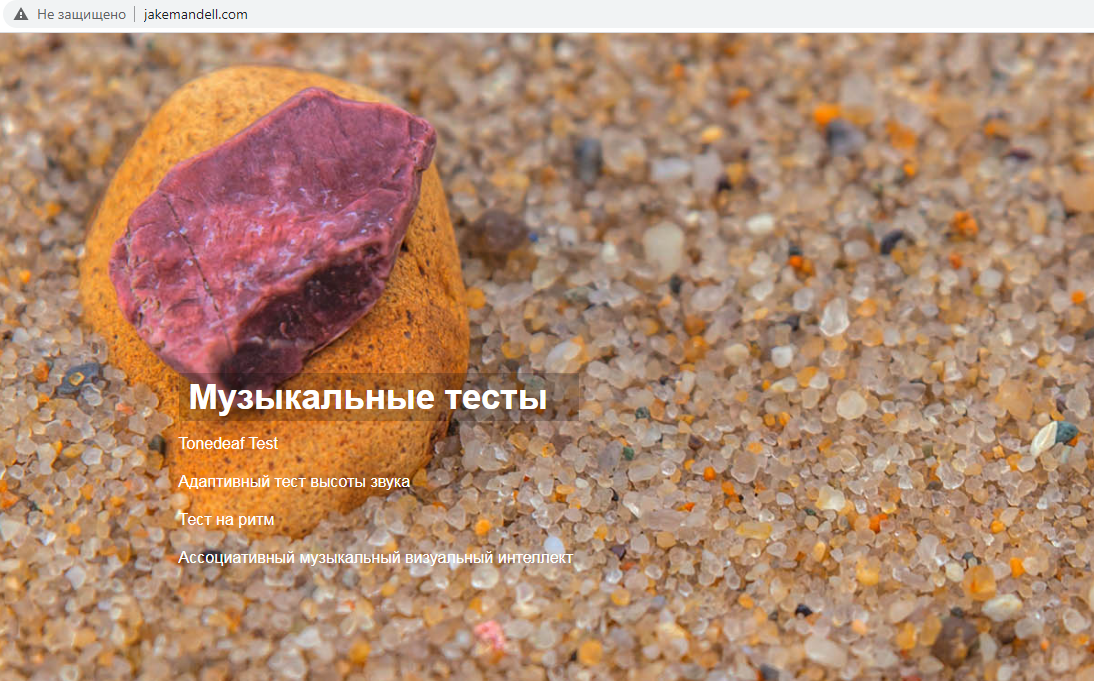Click the separator after "Не защищено"
1094x681 pixels.
click(135, 14)
